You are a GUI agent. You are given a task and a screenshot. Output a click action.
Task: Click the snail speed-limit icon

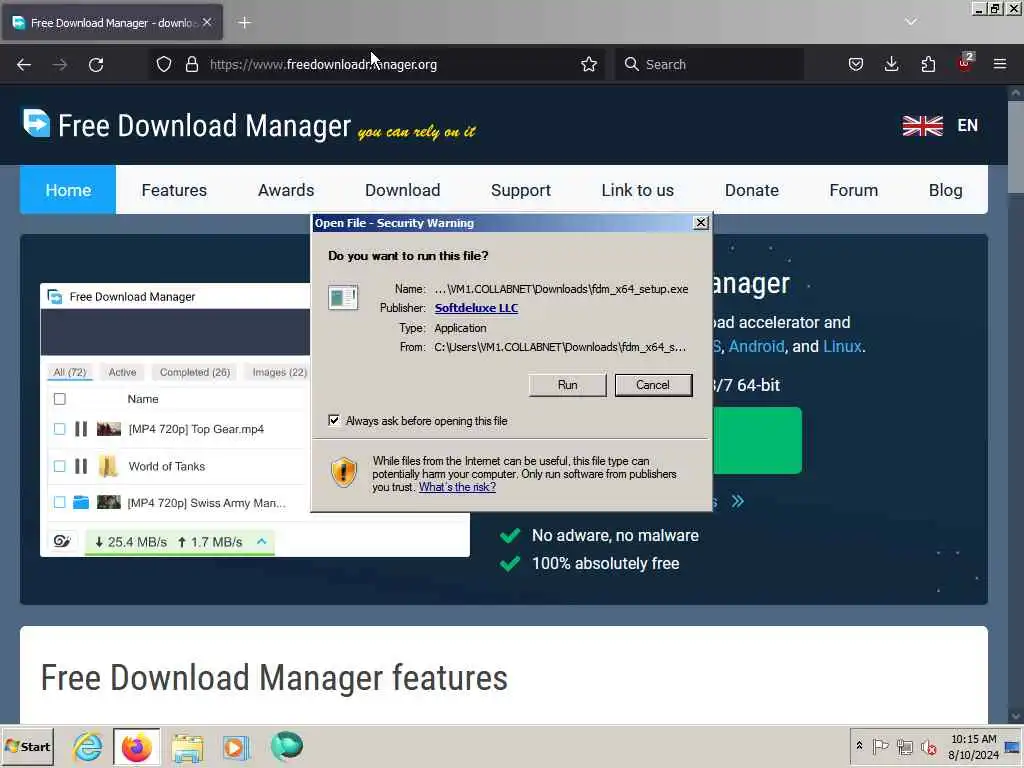[62, 541]
